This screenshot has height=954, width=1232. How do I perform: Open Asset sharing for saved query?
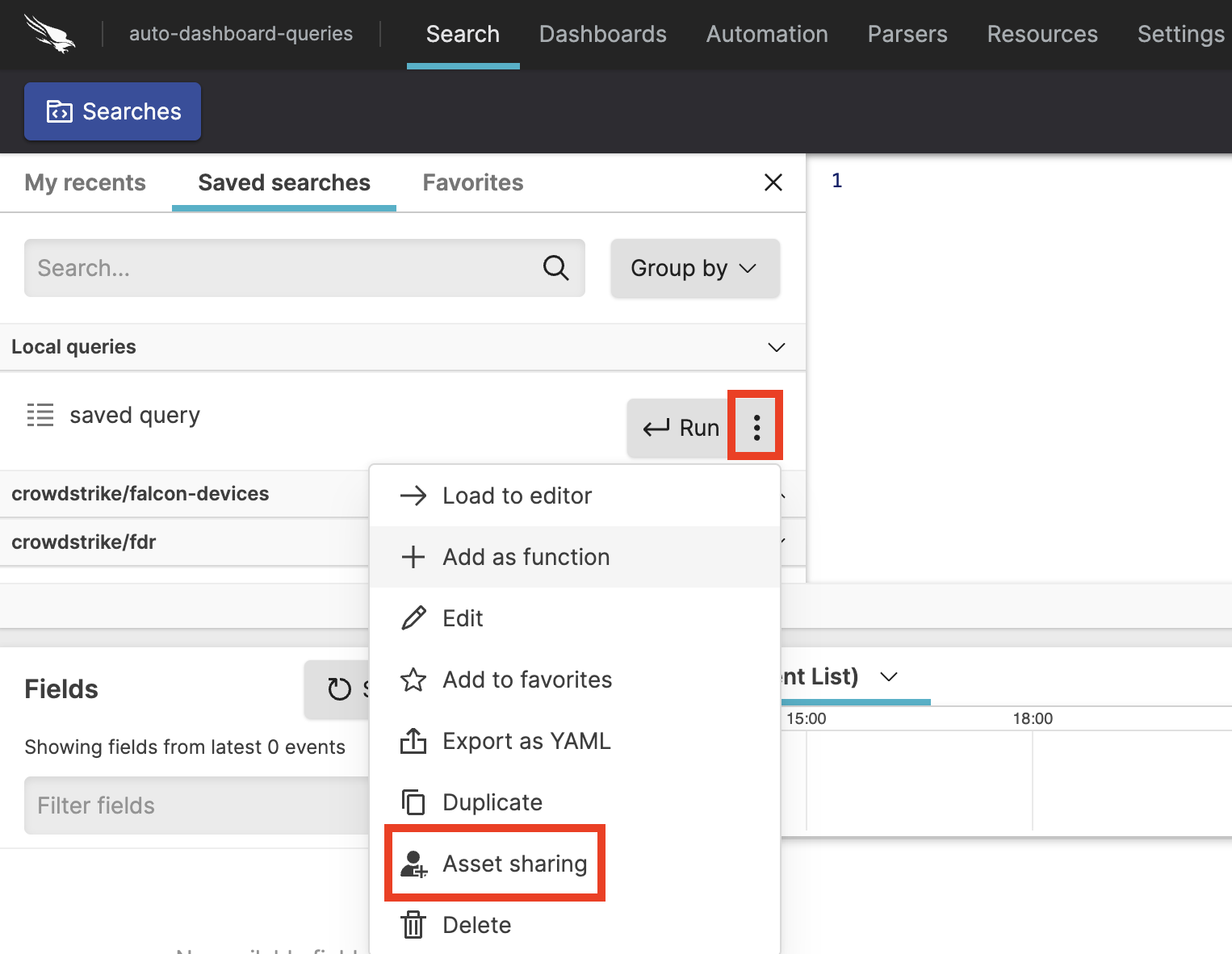click(513, 864)
